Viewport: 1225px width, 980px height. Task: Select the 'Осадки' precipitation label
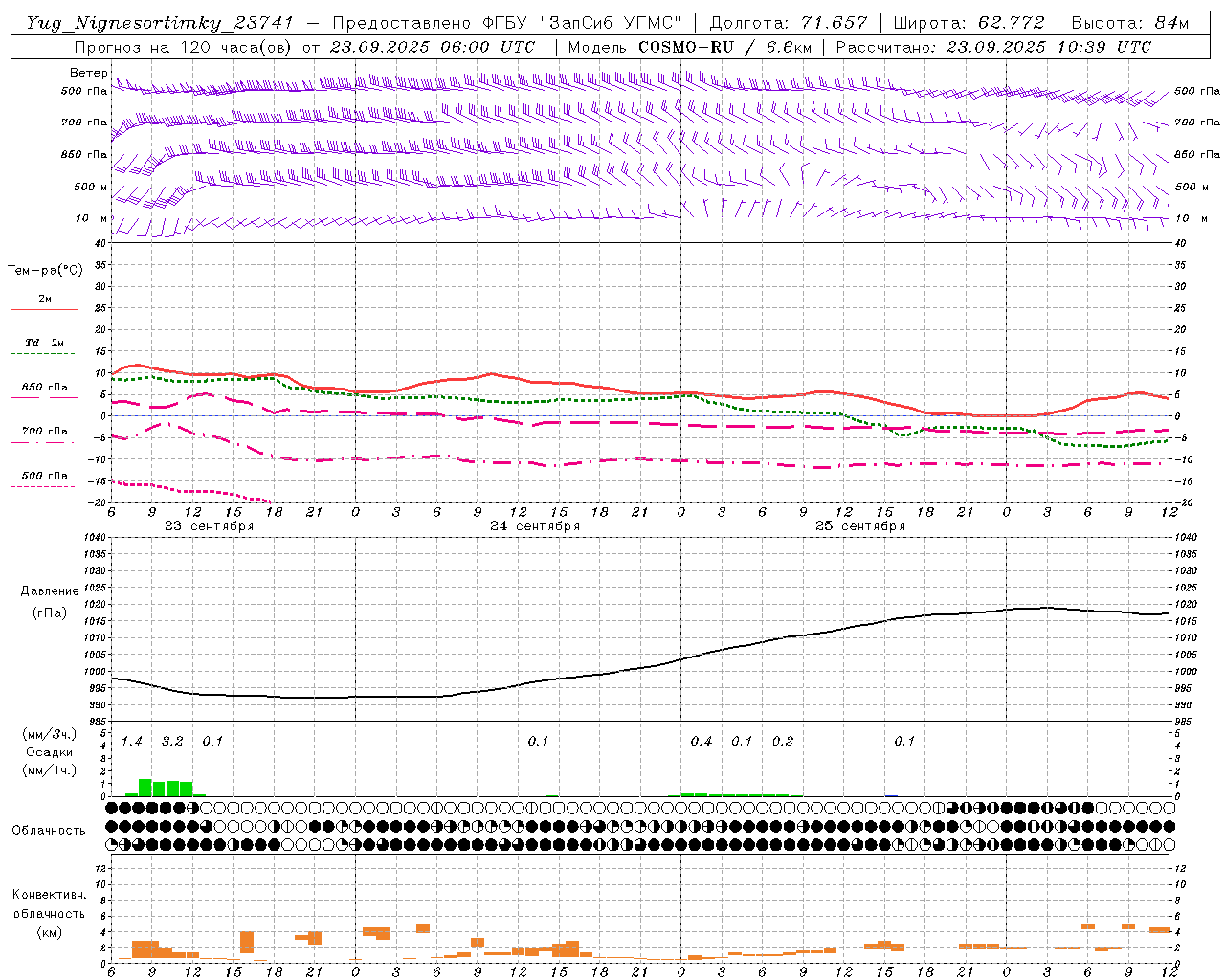pos(50,752)
